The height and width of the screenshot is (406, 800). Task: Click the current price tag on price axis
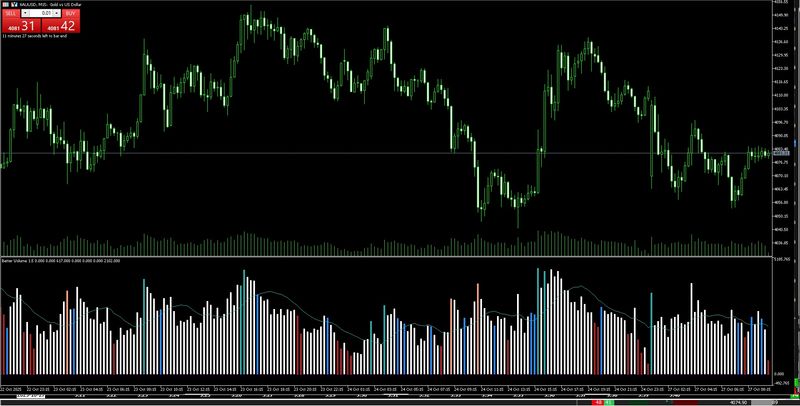pyautogui.click(x=781, y=152)
